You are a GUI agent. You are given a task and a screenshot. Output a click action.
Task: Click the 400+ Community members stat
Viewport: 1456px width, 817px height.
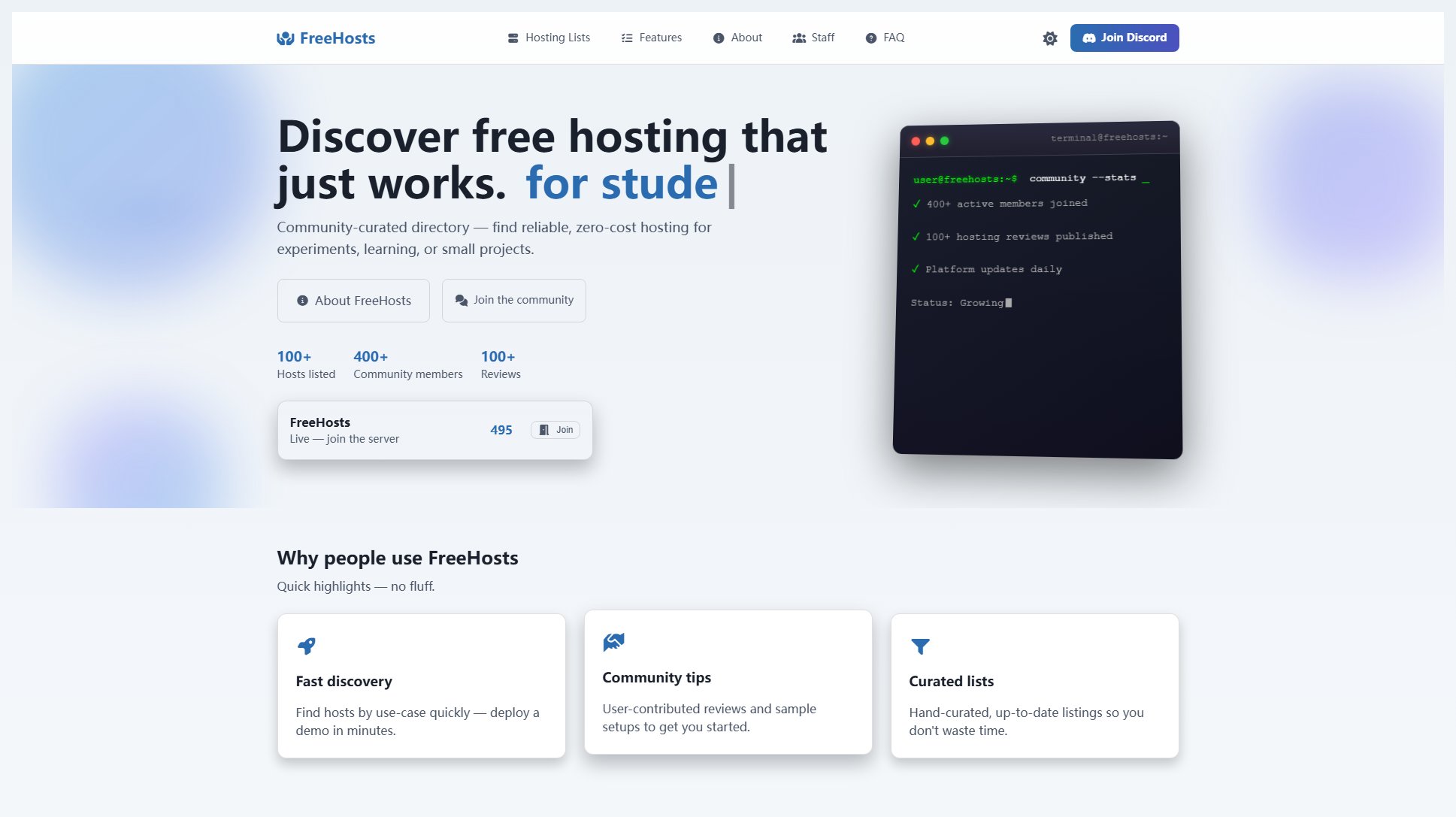tap(407, 365)
